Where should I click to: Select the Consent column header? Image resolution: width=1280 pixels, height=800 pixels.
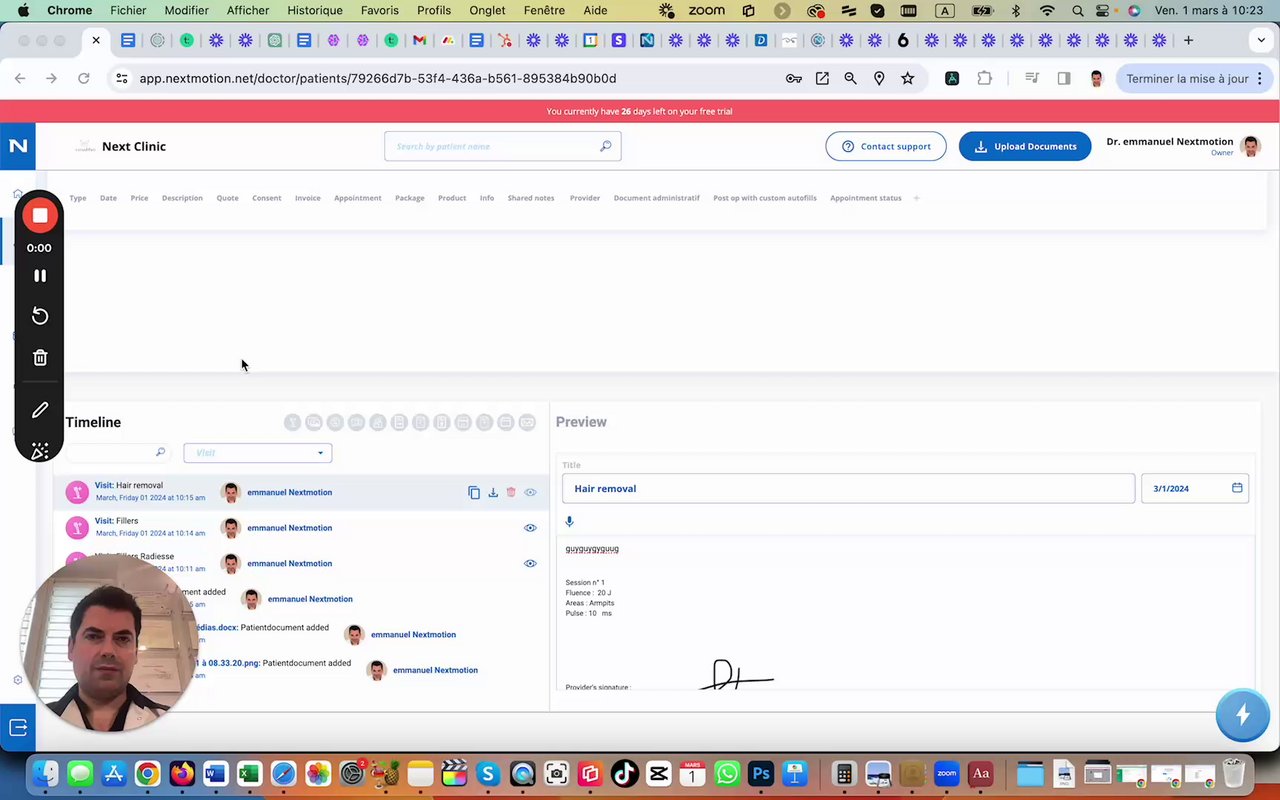267,198
